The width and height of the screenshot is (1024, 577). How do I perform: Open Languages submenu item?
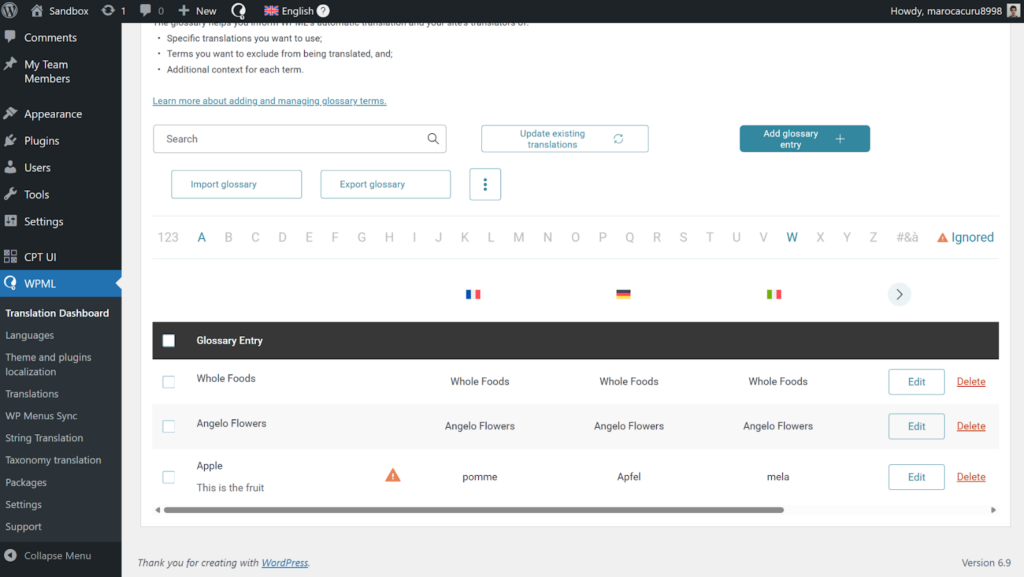click(x=29, y=335)
